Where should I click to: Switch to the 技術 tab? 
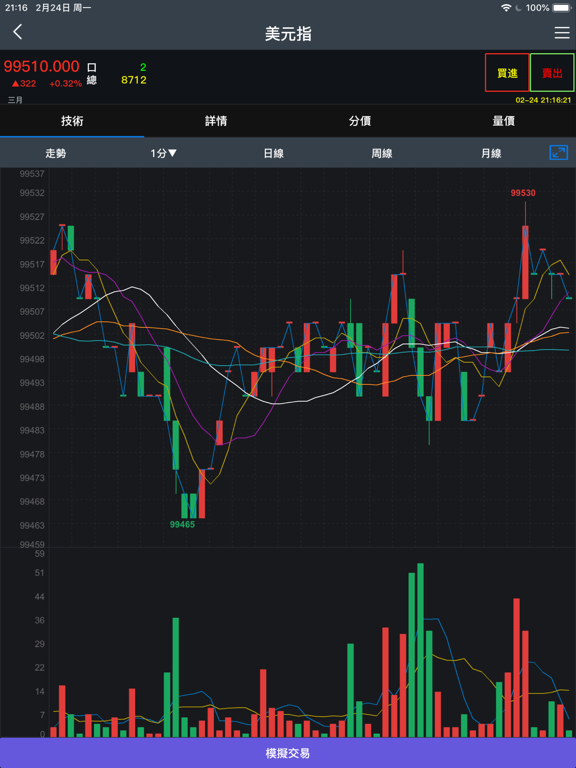[x=72, y=121]
